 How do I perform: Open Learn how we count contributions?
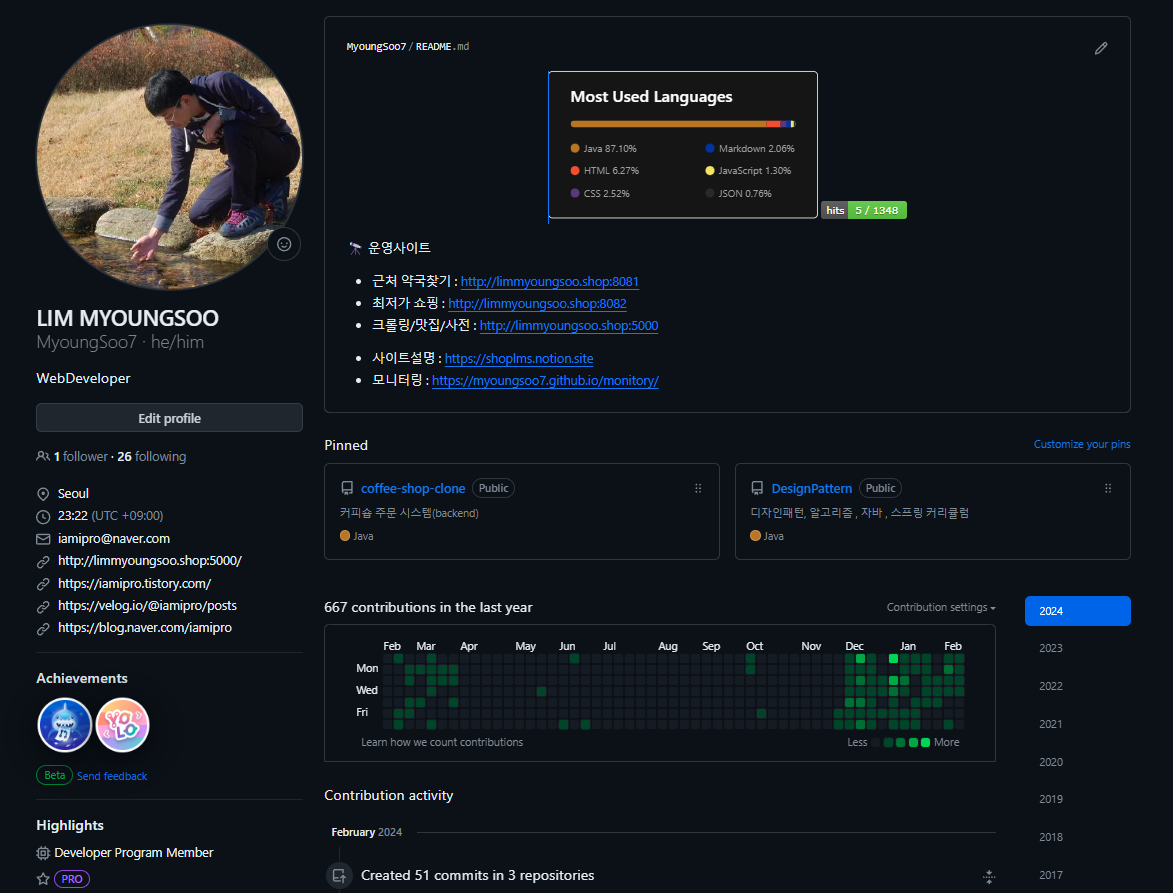442,743
